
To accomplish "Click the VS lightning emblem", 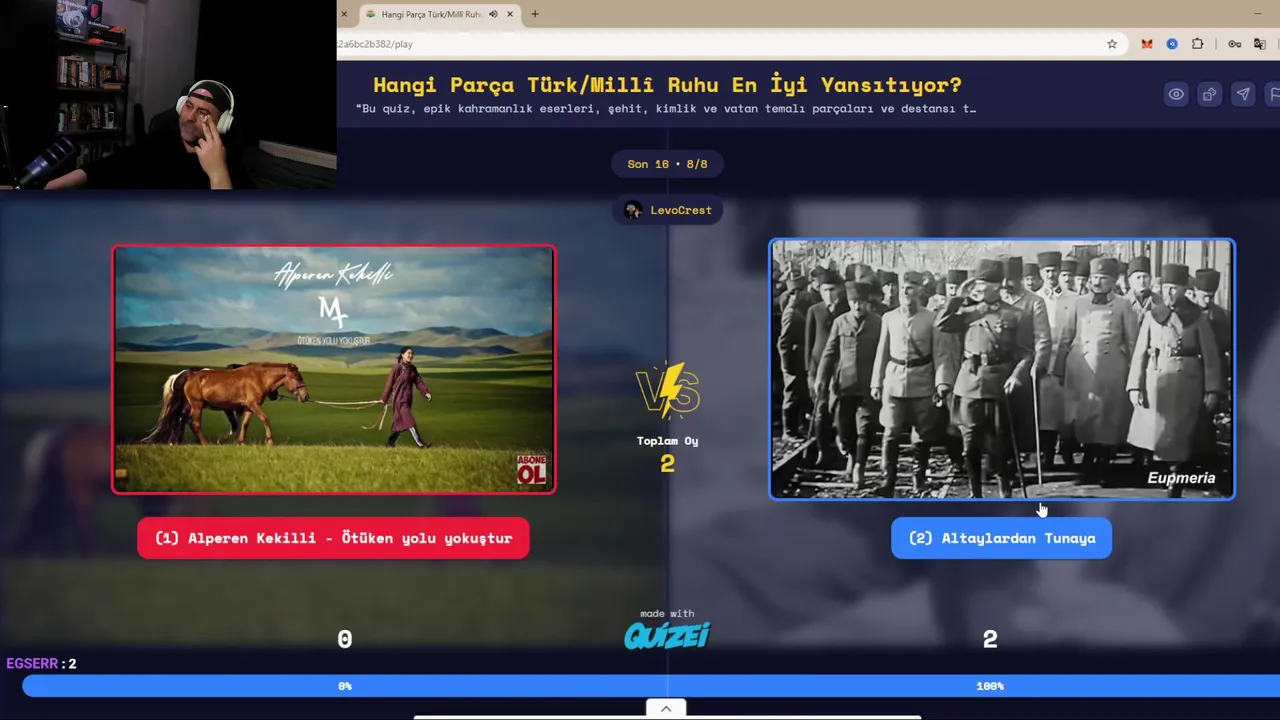I will click(667, 390).
